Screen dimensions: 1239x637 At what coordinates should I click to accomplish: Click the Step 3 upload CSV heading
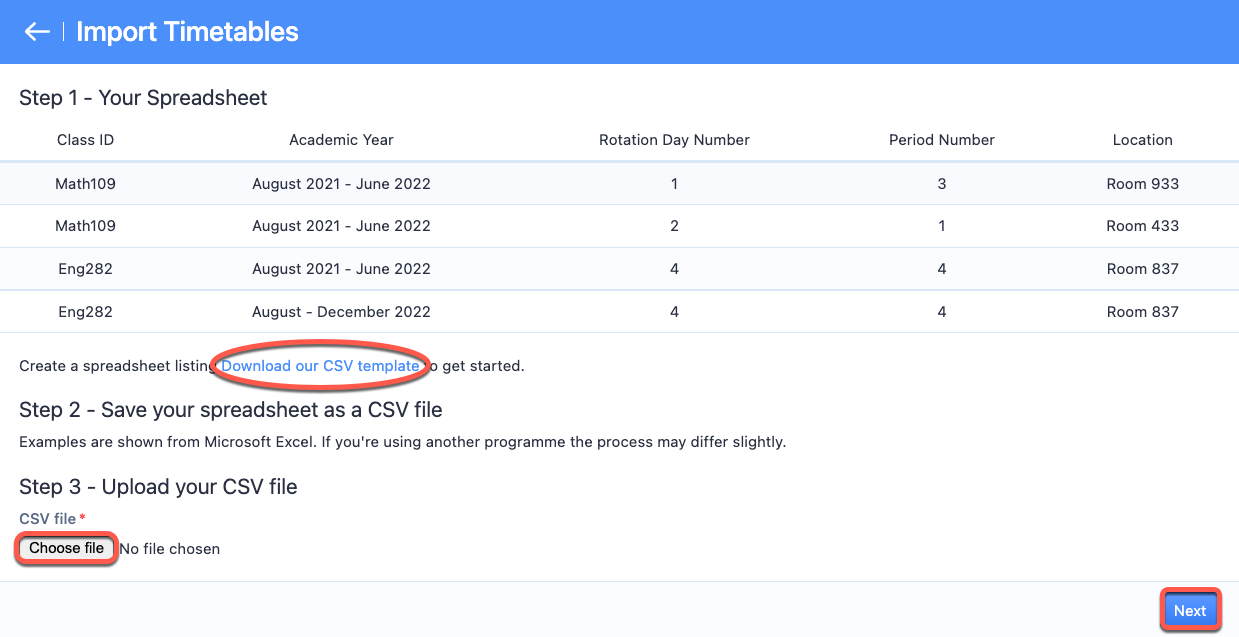(158, 487)
